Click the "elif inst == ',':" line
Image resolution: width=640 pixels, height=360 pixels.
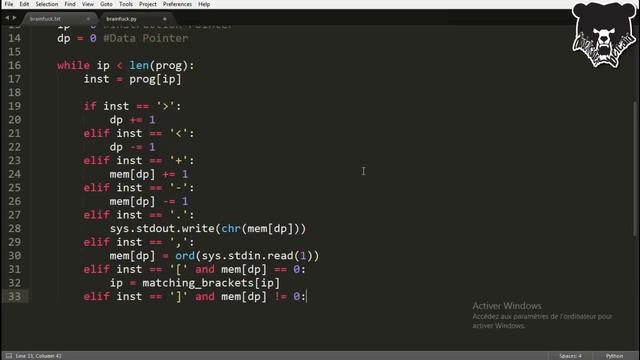tap(139, 242)
